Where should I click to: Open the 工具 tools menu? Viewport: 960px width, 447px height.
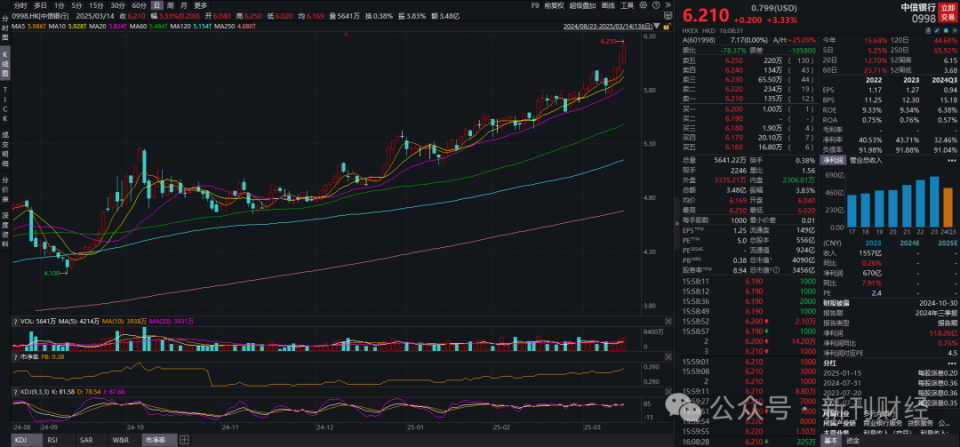627,5
